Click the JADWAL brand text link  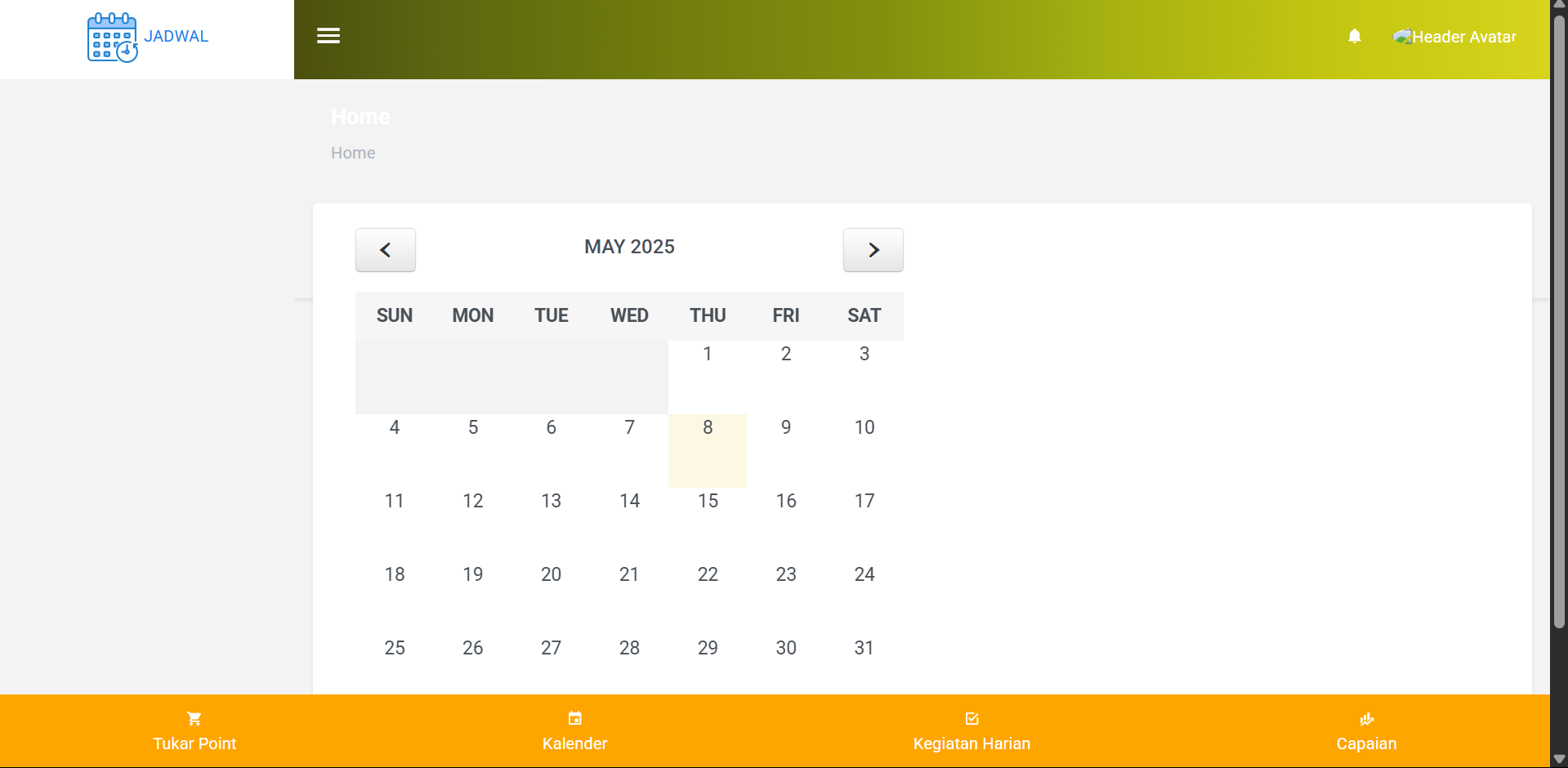(176, 37)
